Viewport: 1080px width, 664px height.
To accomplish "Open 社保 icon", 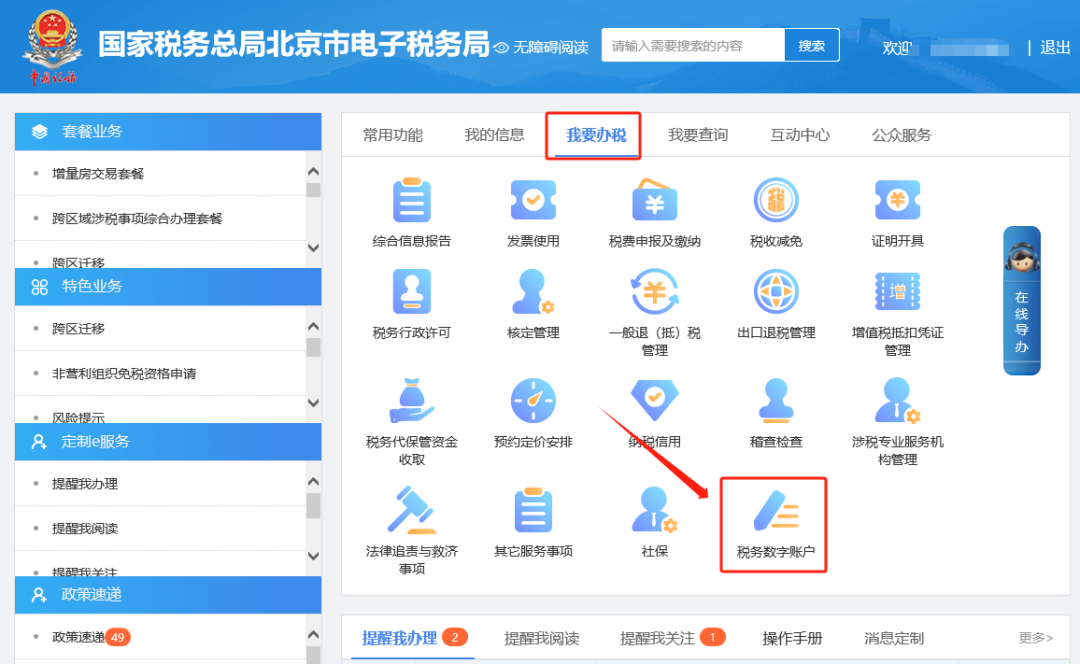I will (654, 510).
